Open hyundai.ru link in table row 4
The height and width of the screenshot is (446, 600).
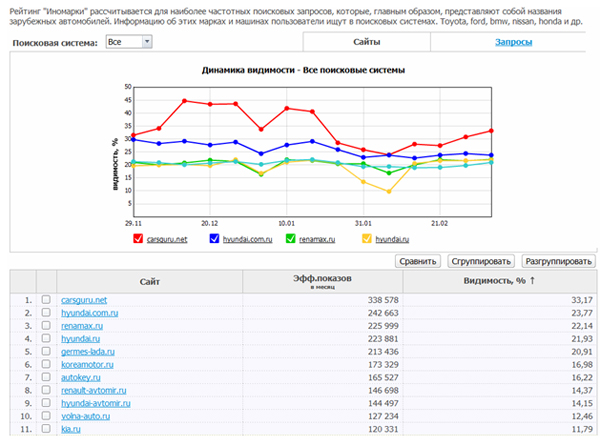point(80,339)
